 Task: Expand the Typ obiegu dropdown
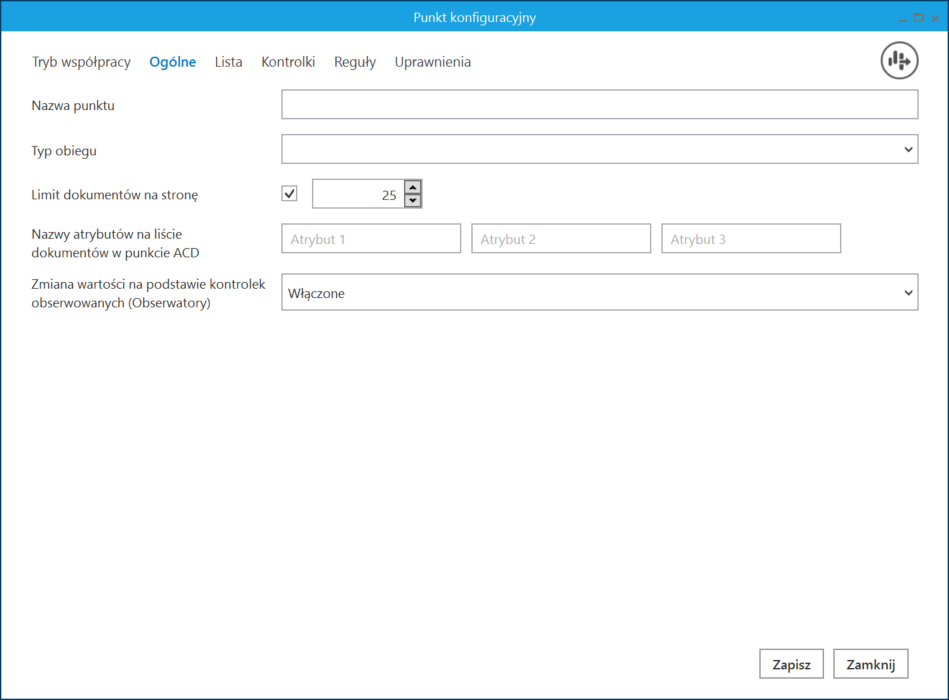click(x=600, y=149)
